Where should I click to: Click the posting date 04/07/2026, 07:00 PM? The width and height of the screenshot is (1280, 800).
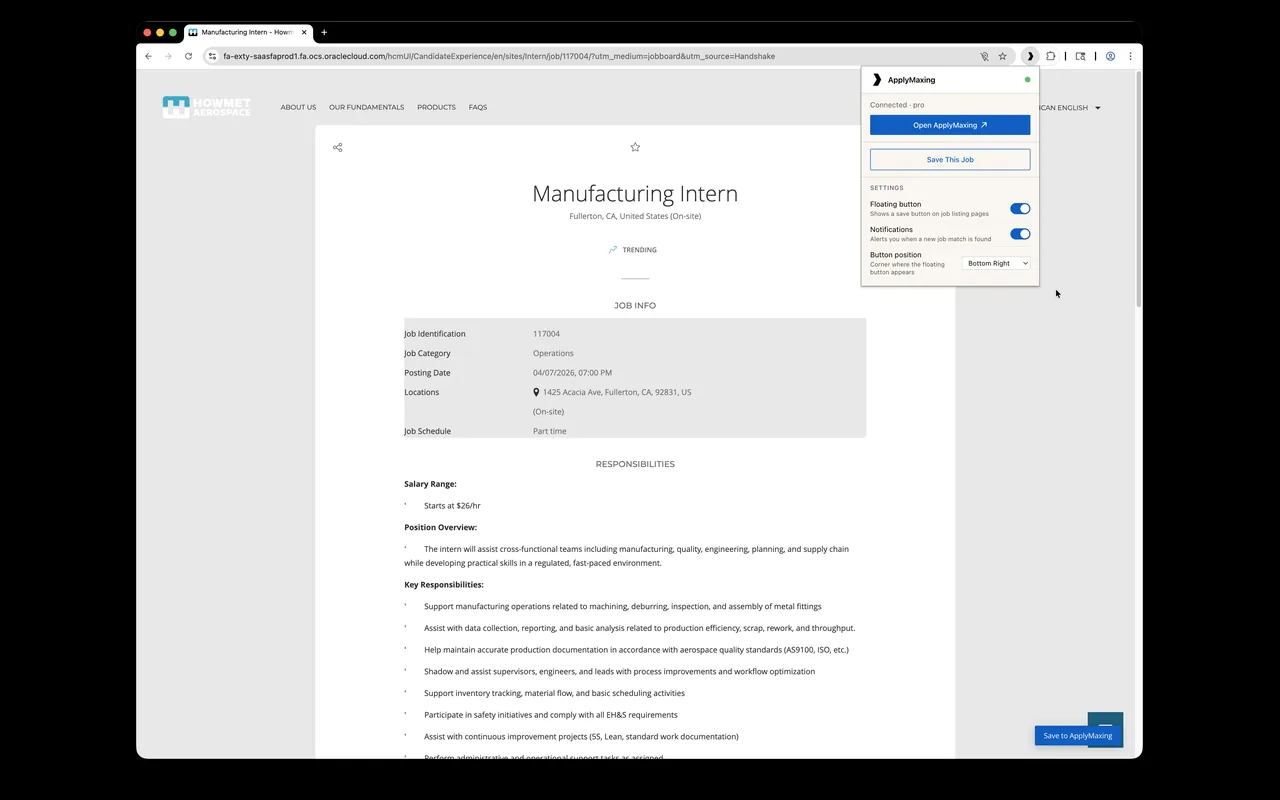coord(572,373)
